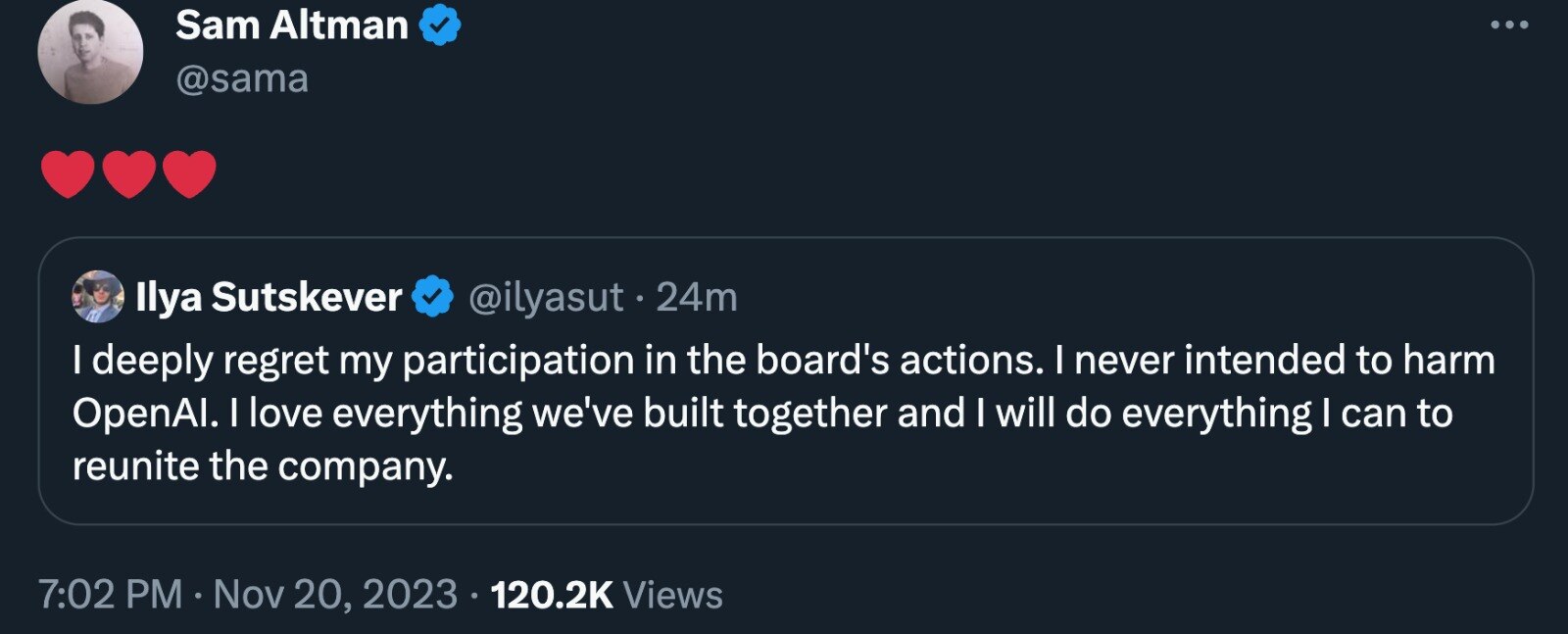Screen dimensions: 1568x634
Task: Open the @sama handle link
Action: (242, 78)
